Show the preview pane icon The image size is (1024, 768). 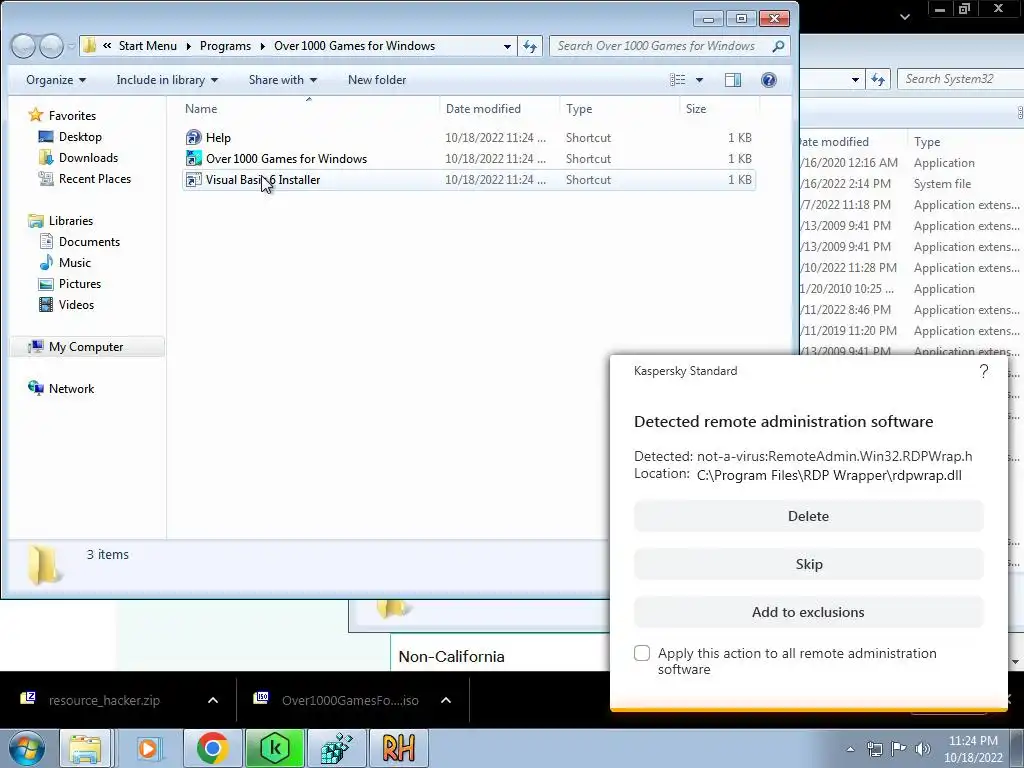(733, 80)
